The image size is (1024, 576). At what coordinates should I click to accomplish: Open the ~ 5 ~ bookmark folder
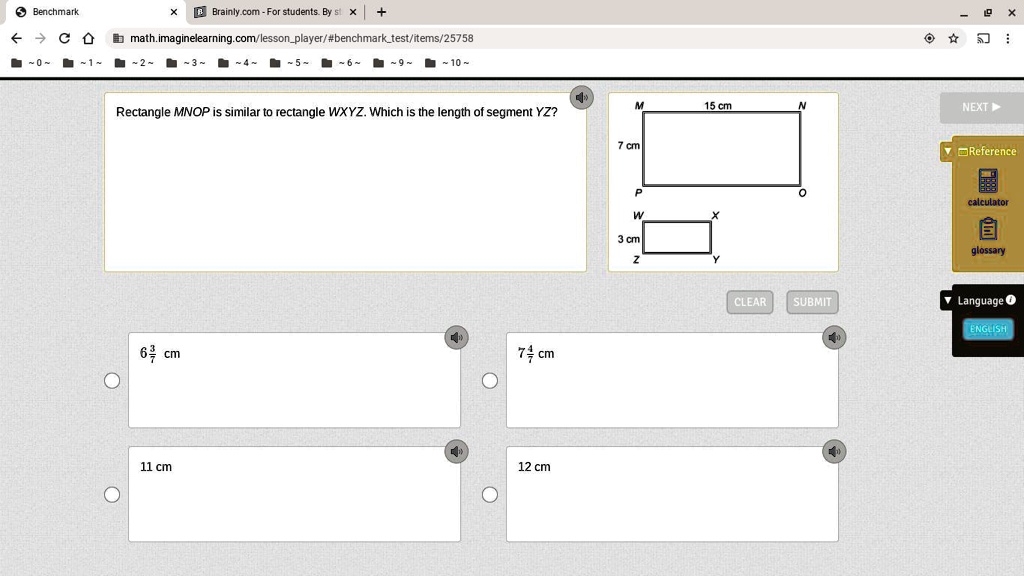pyautogui.click(x=289, y=63)
